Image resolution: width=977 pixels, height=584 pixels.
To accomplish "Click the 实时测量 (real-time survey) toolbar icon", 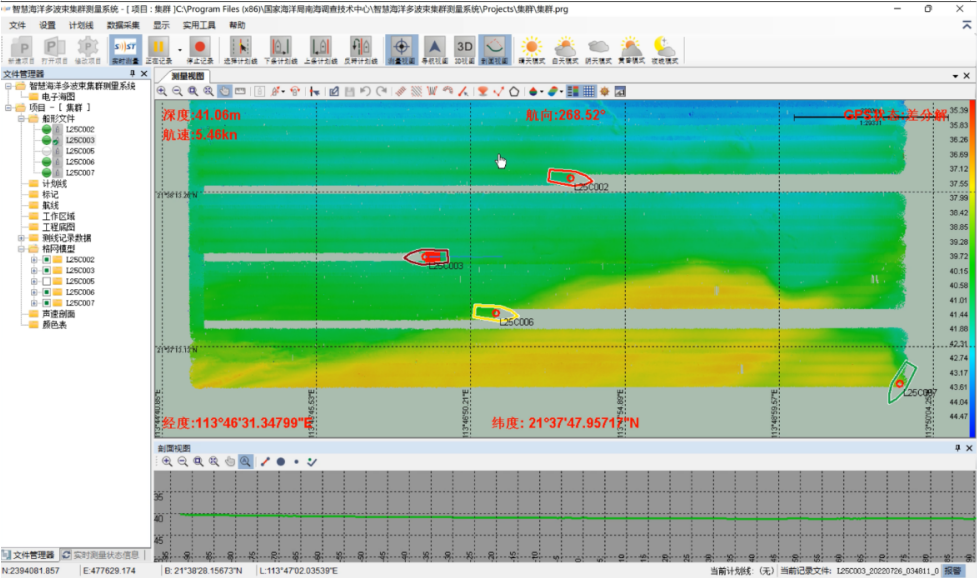I will click(x=125, y=49).
